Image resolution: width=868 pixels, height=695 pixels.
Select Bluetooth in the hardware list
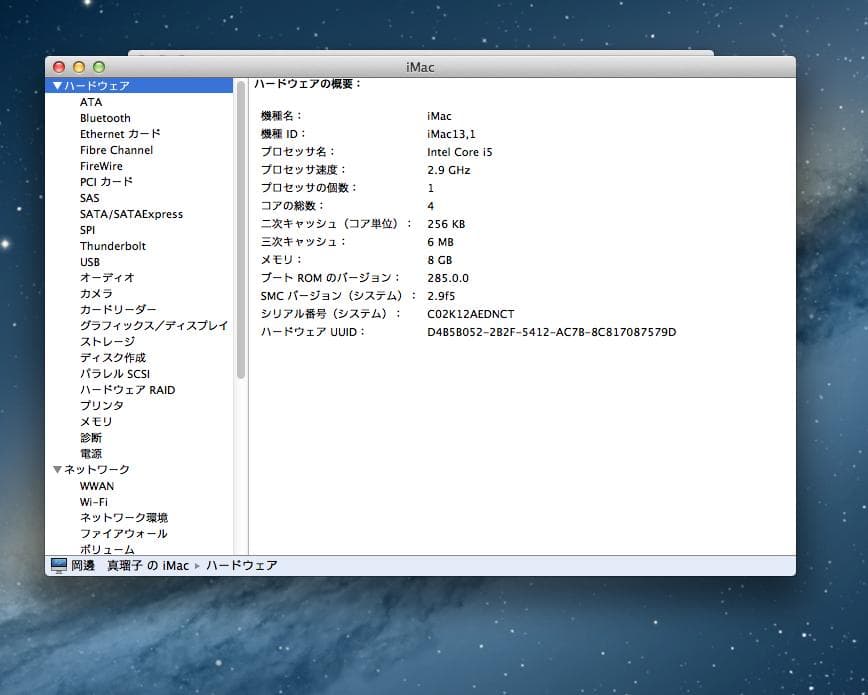[105, 117]
